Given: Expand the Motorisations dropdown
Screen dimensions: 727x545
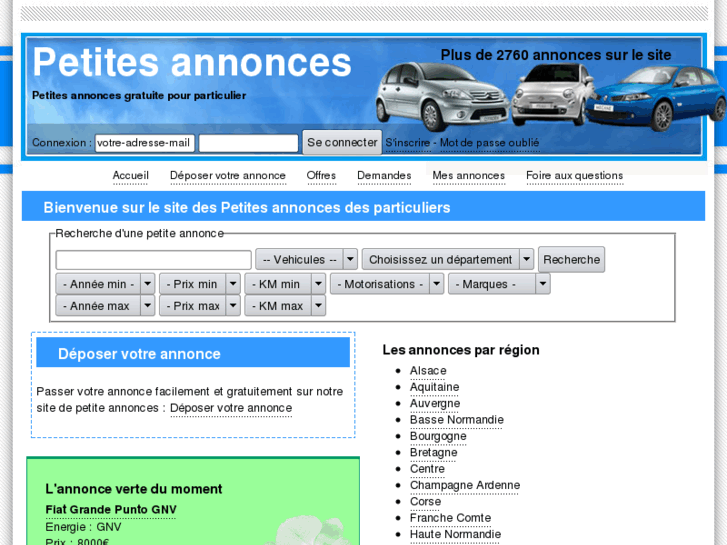Looking at the screenshot, I should [387, 284].
